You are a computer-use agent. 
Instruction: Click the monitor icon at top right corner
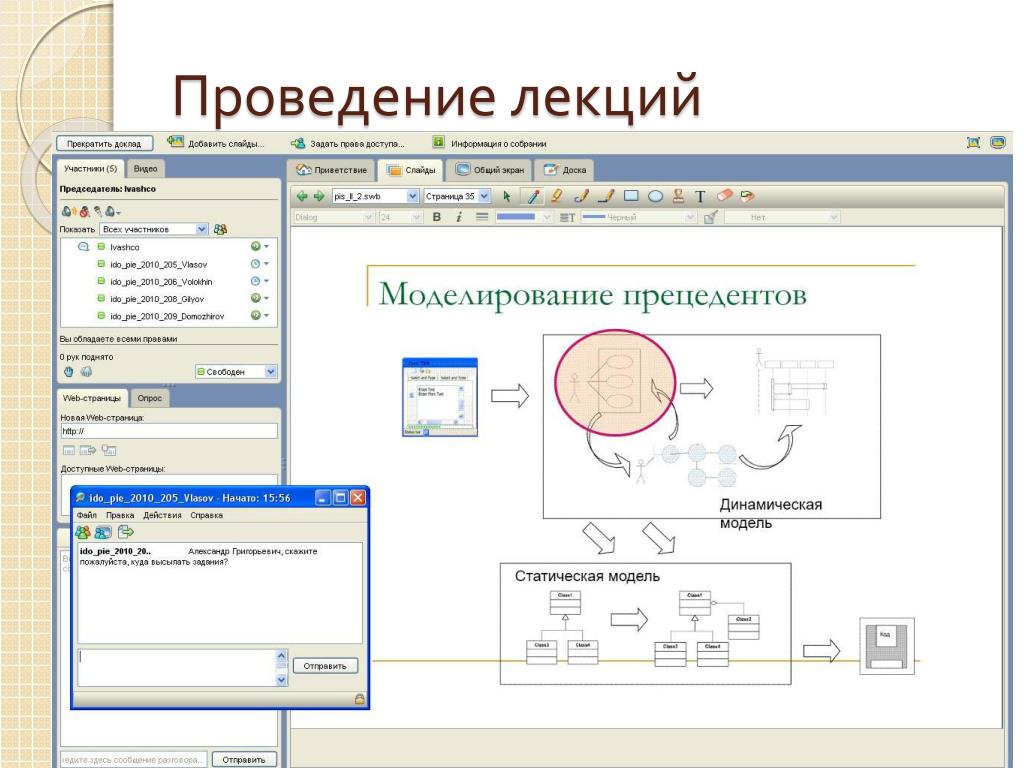coord(997,142)
